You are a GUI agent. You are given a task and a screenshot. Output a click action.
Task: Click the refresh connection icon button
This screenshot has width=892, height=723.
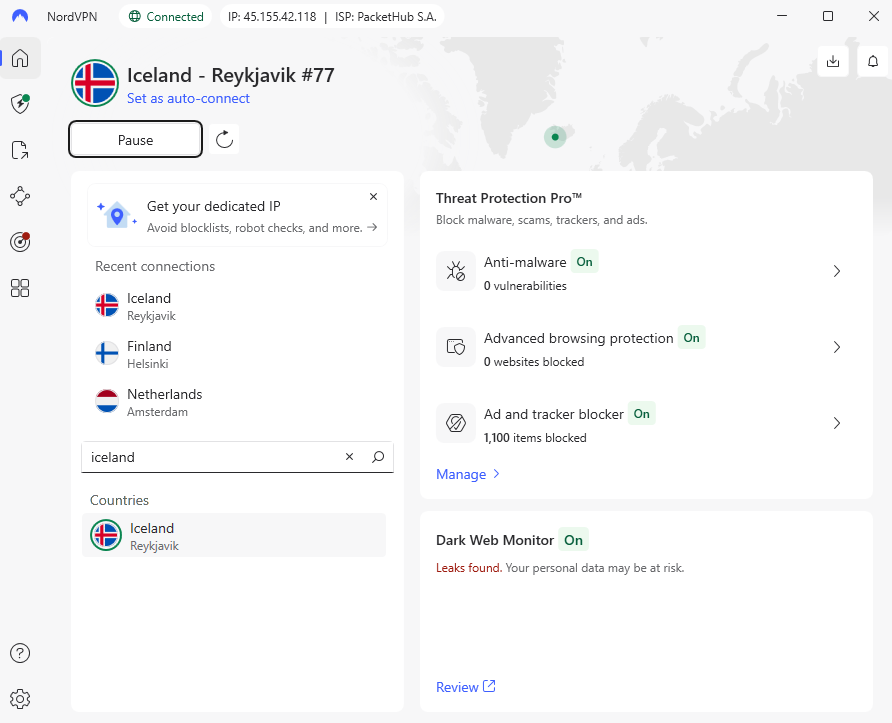pos(224,139)
